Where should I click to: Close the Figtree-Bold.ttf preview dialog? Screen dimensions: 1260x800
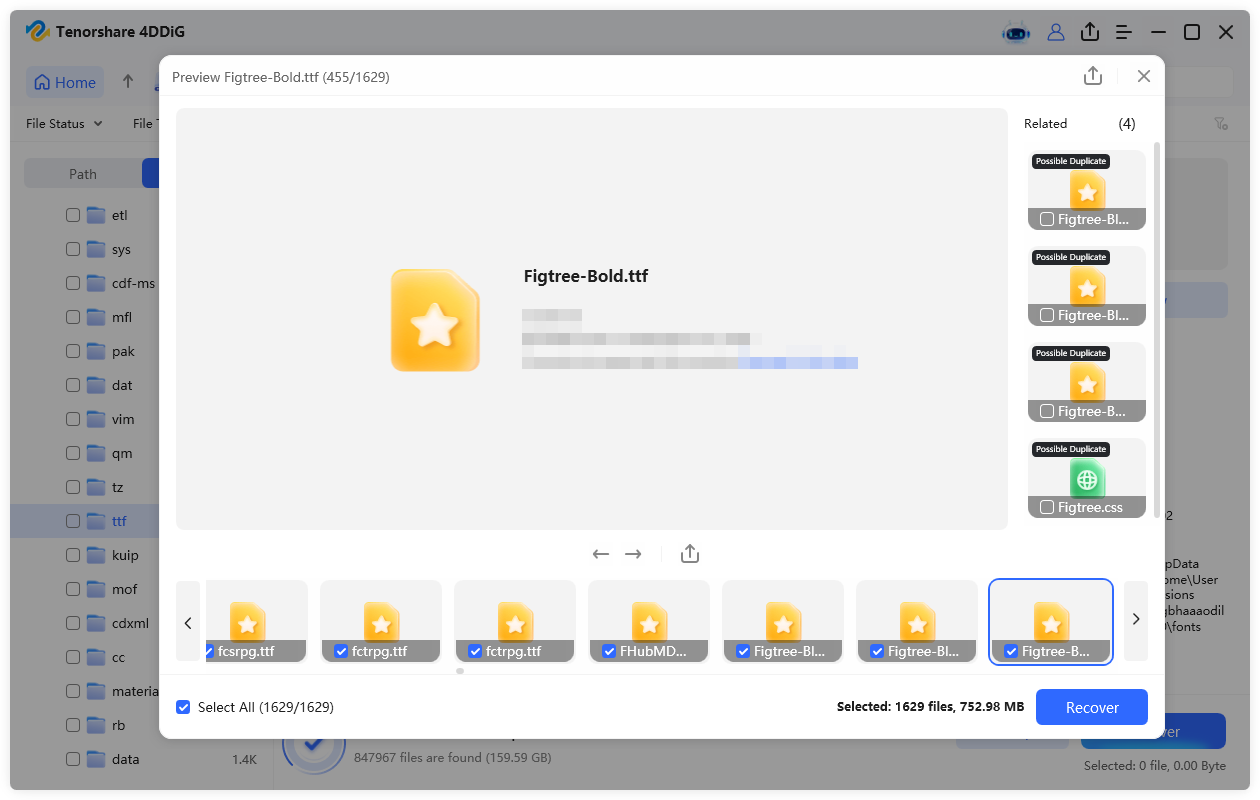(1144, 76)
